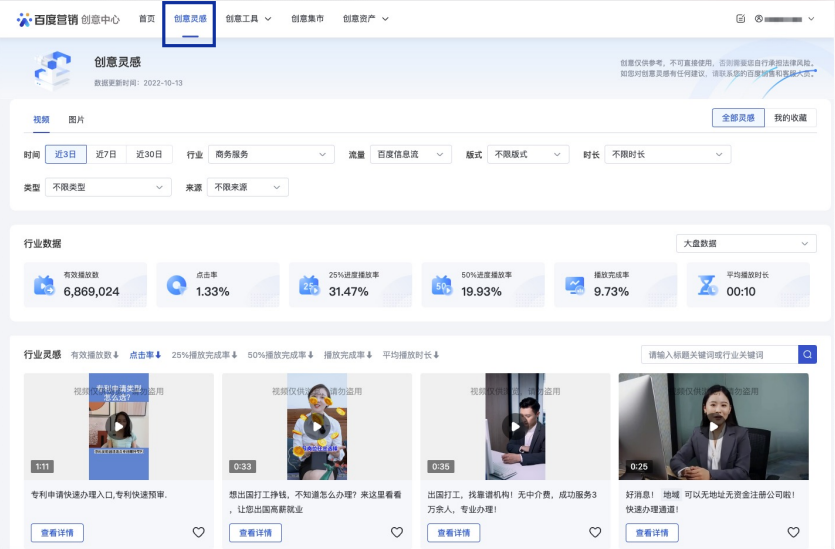Click the Baidu Marketing logo icon
The width and height of the screenshot is (835, 549).
coord(24,19)
